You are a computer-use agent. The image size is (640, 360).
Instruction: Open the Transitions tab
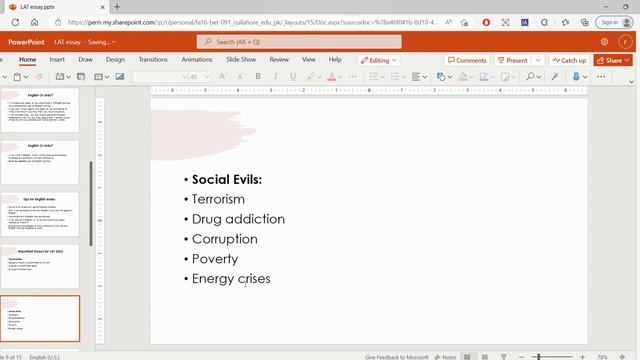(x=153, y=60)
